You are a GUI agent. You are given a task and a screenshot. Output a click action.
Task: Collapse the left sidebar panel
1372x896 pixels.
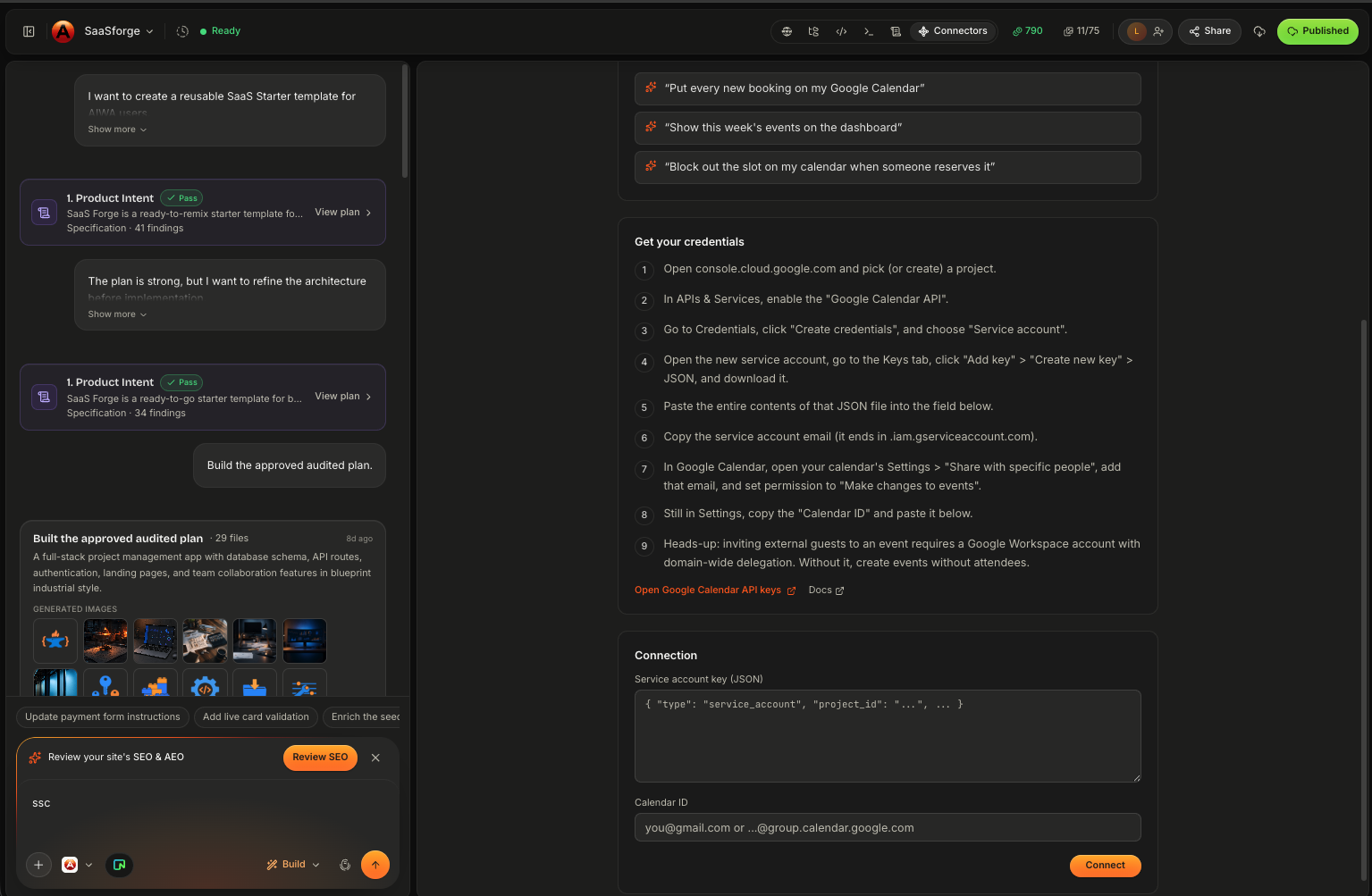[29, 31]
